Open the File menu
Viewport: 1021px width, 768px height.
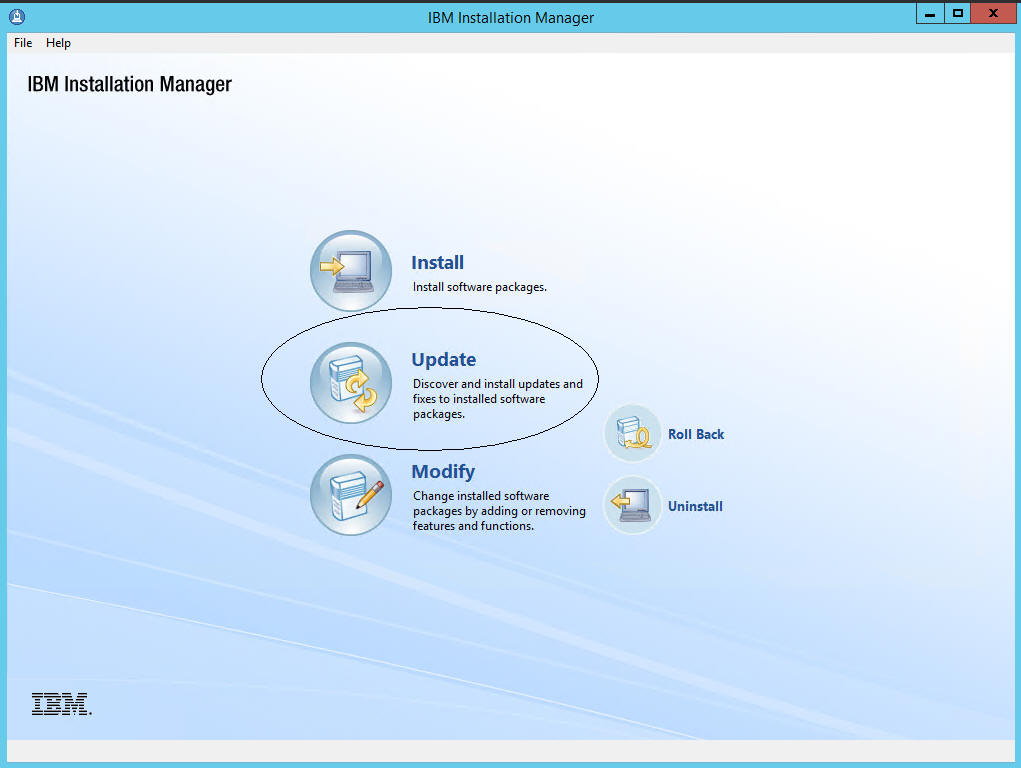23,43
